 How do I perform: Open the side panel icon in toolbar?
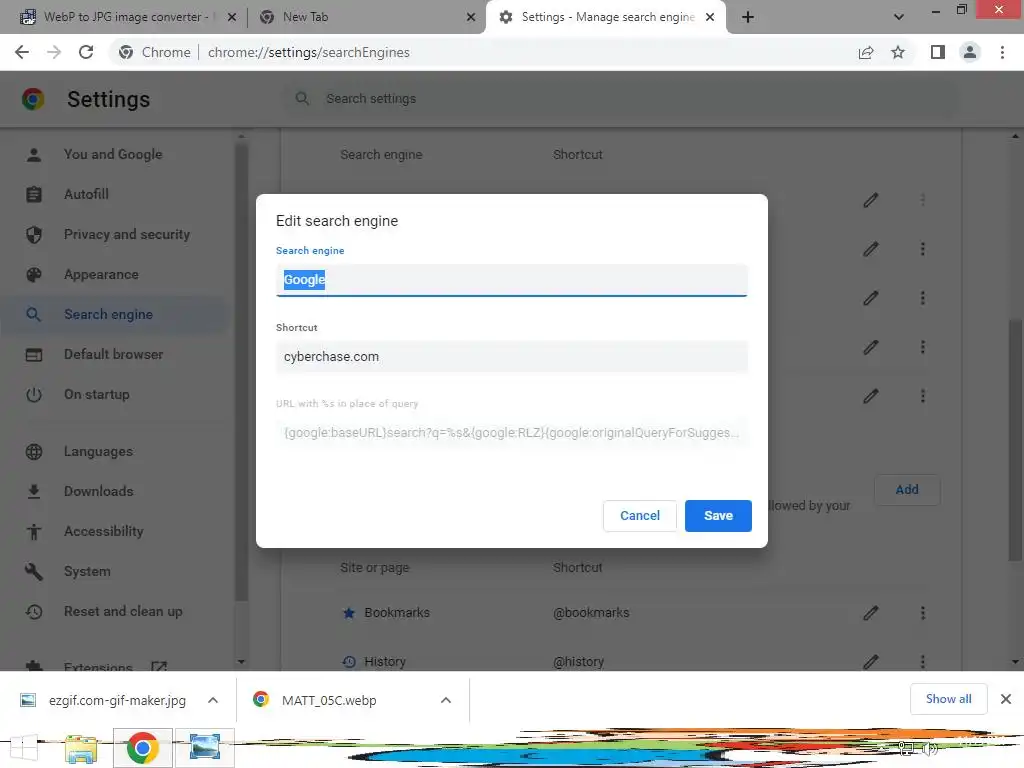[x=938, y=52]
